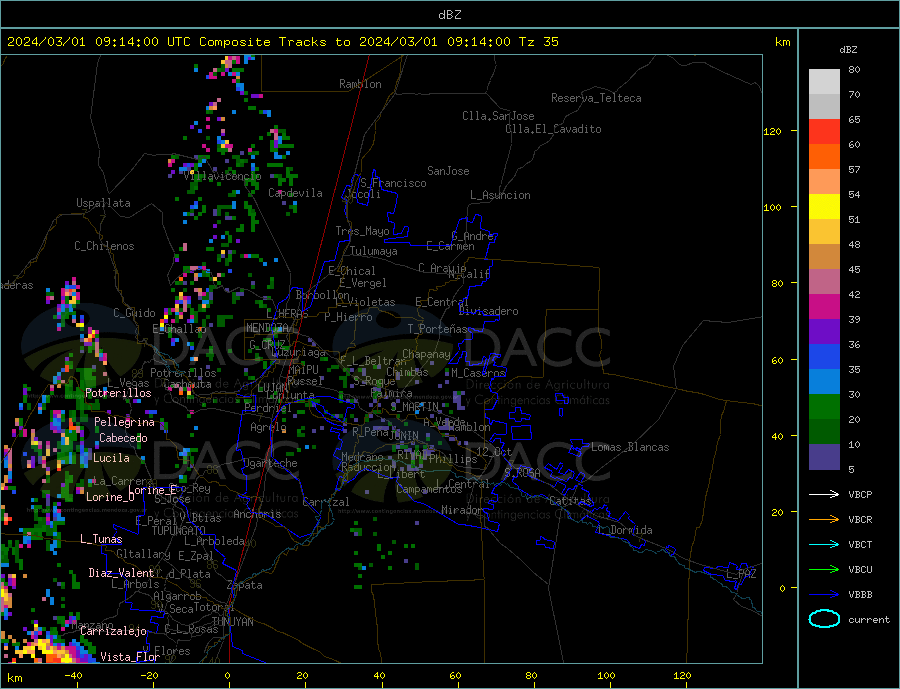Click the '100' tick on bottom axis
900x689 pixels.
pyautogui.click(x=606, y=675)
